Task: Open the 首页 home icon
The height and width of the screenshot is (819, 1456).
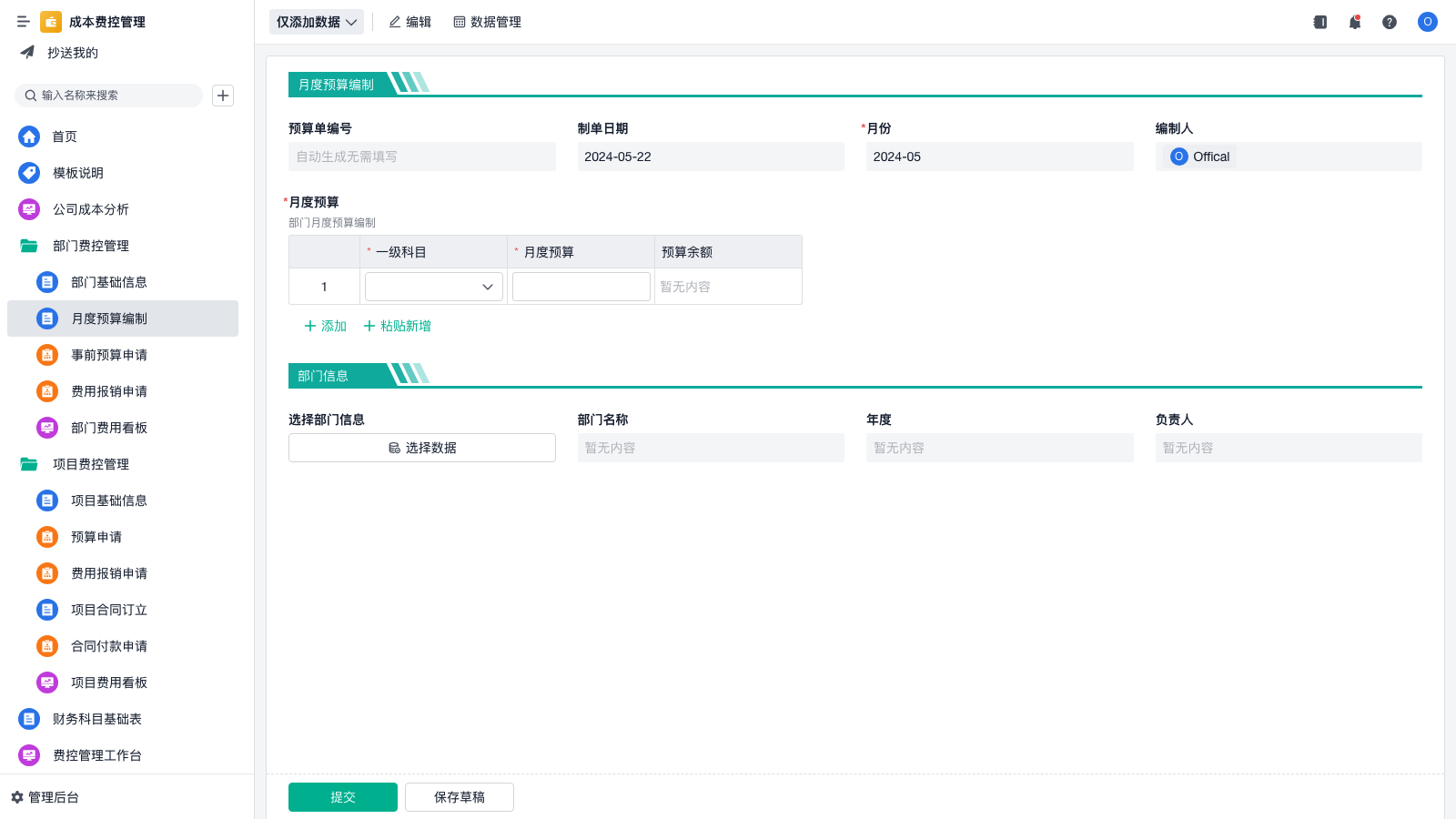Action: (x=29, y=136)
